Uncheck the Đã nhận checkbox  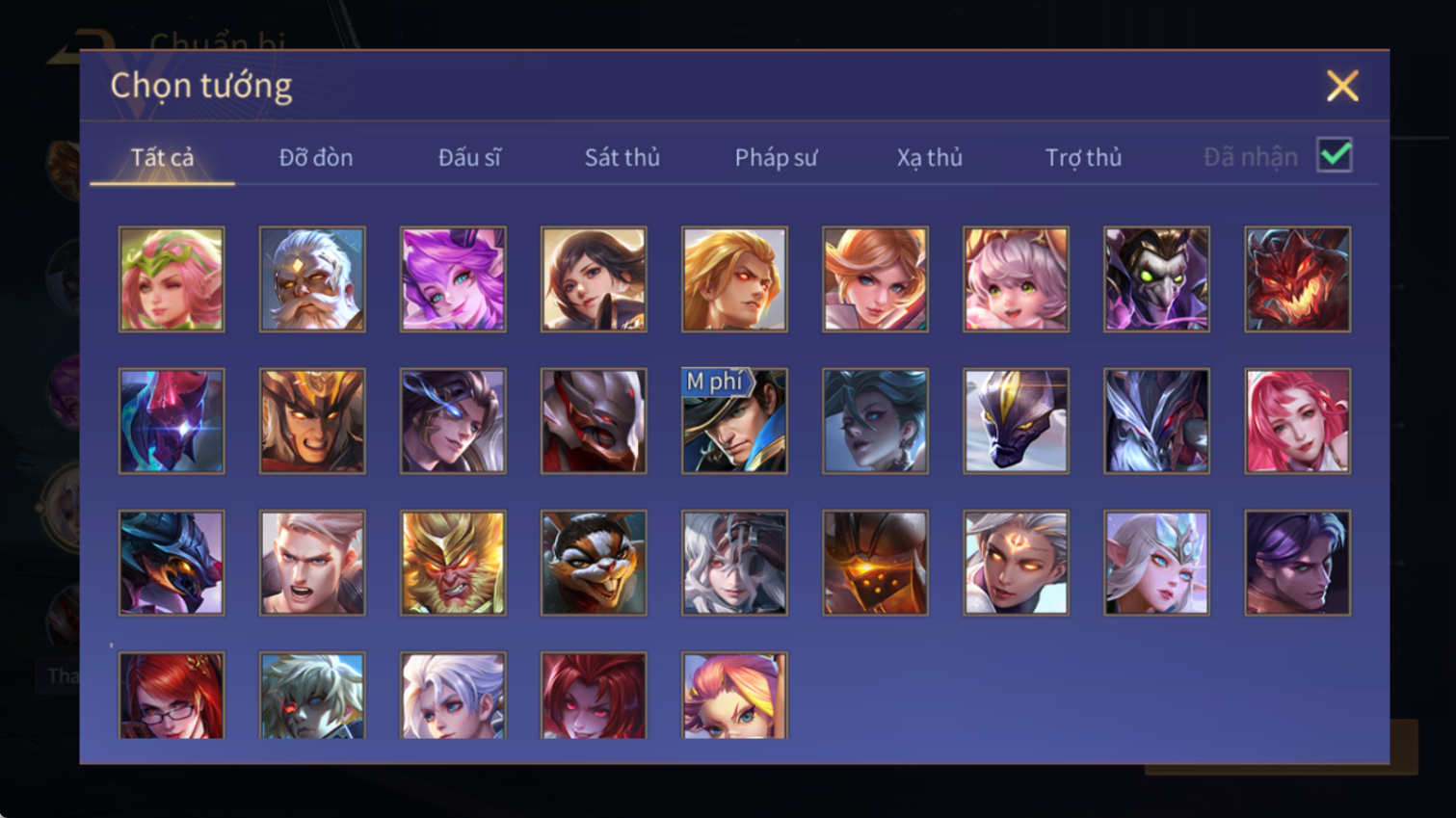coord(1335,155)
